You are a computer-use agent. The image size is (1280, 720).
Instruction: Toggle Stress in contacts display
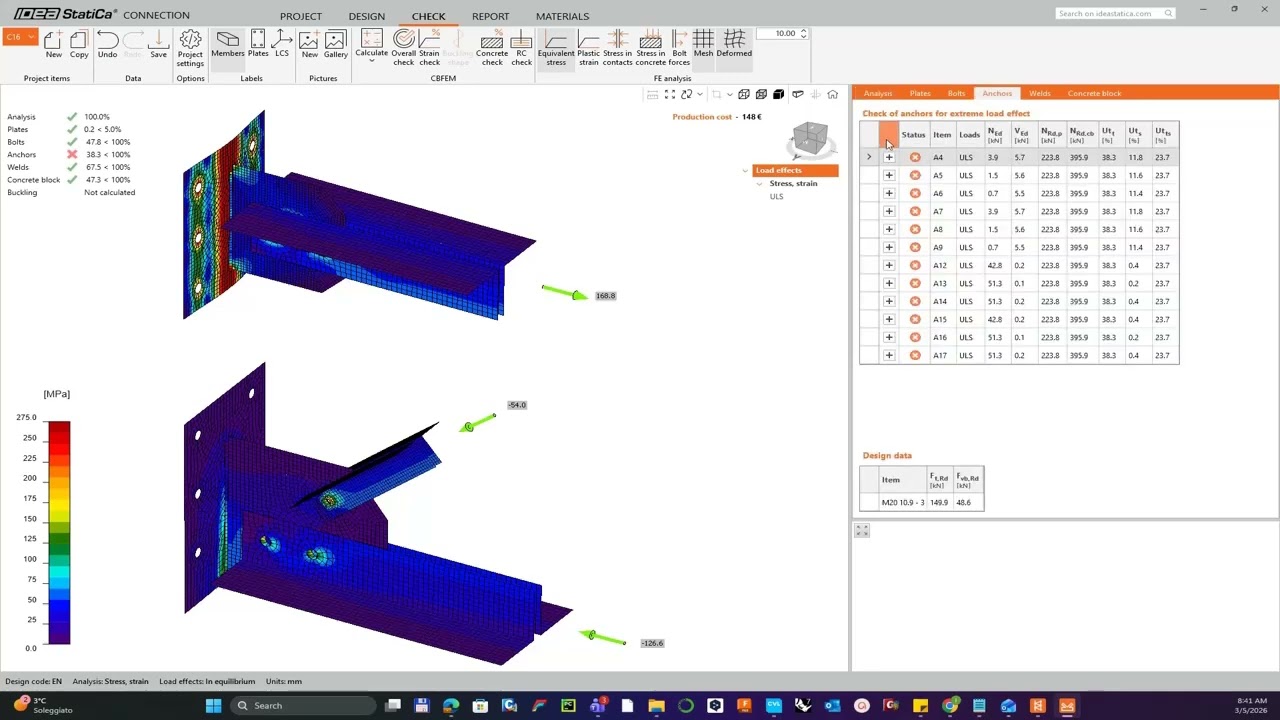tap(617, 48)
